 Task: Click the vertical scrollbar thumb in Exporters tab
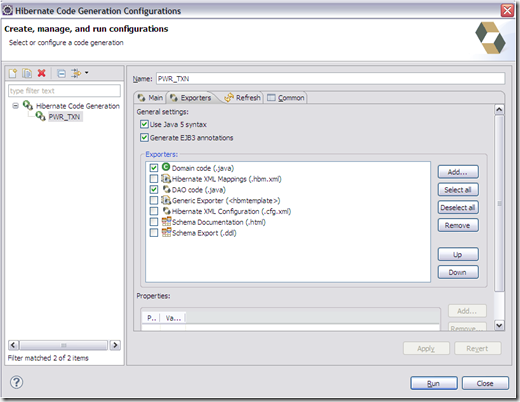point(499,203)
